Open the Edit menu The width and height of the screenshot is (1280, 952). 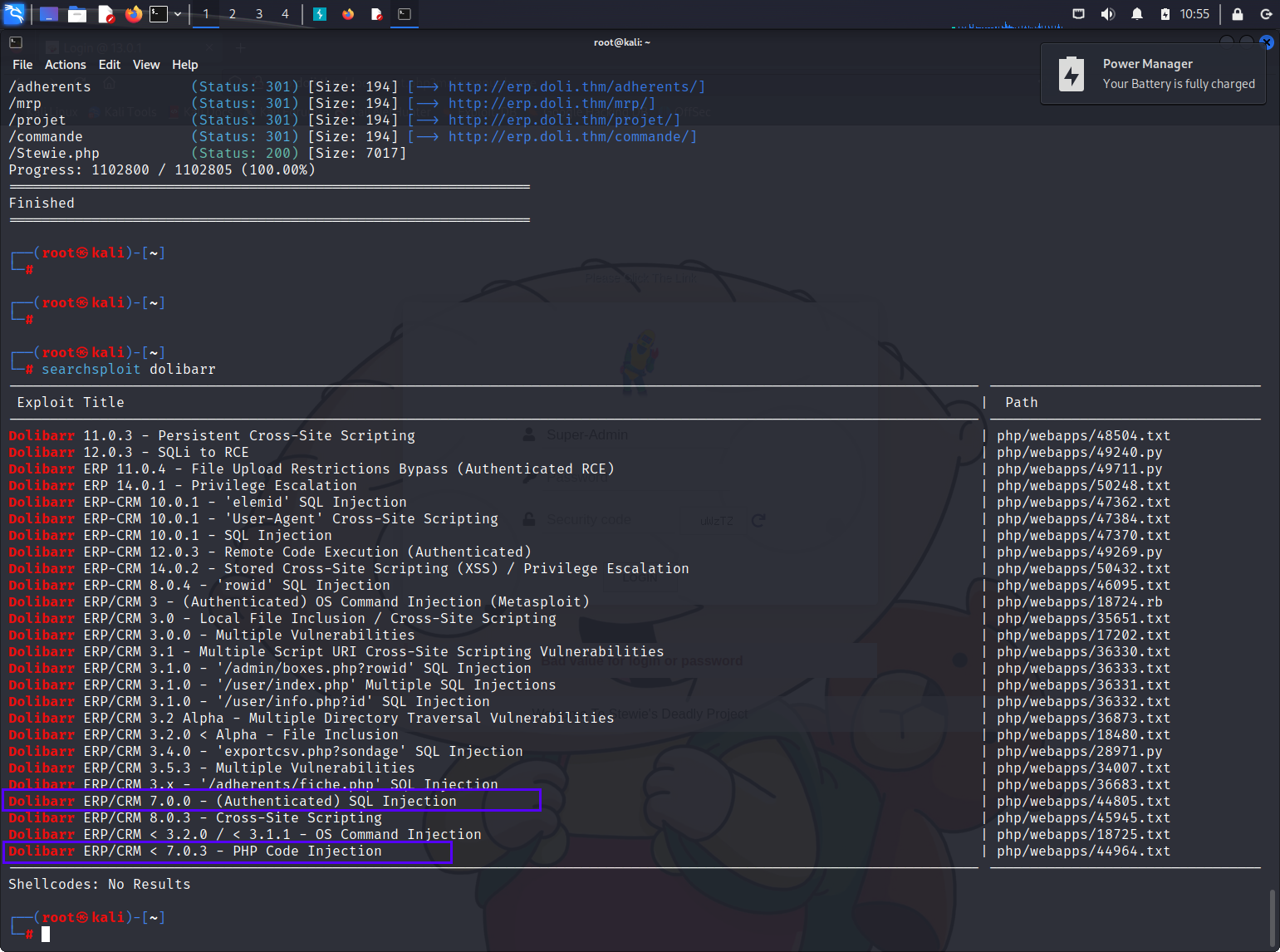click(110, 65)
